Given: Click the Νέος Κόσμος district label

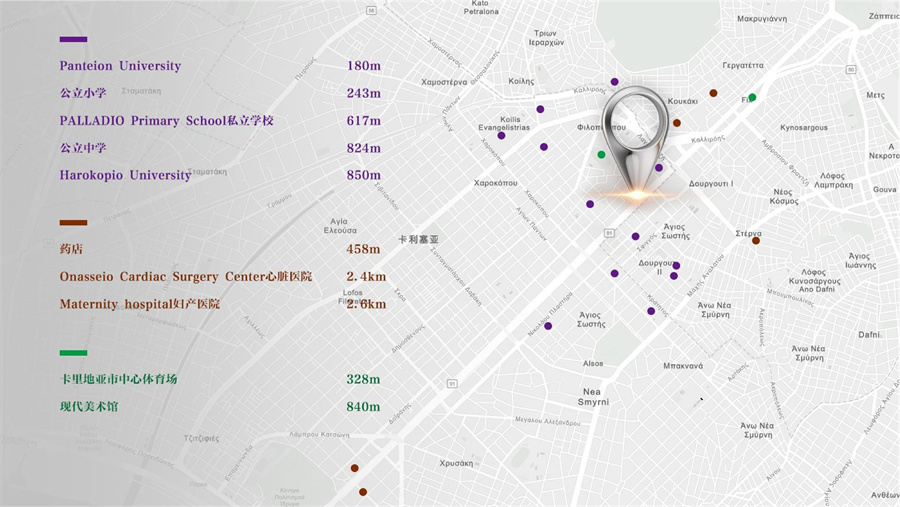Looking at the screenshot, I should (783, 196).
